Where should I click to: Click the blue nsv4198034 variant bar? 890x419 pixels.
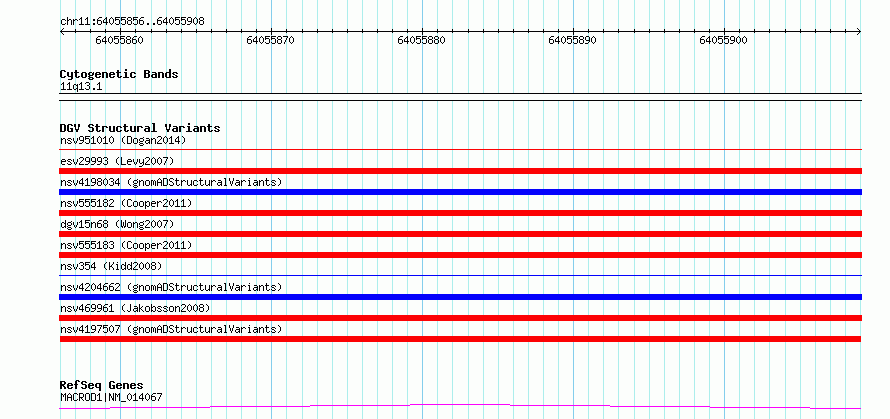[460, 192]
